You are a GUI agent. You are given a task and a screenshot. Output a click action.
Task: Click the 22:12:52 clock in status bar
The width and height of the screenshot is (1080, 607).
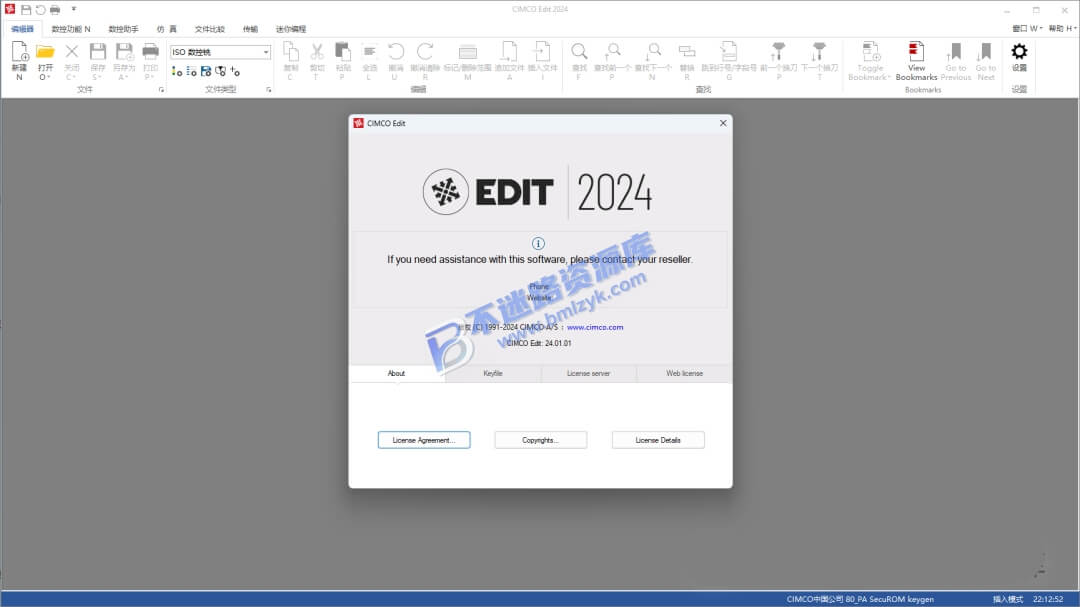pos(1048,599)
